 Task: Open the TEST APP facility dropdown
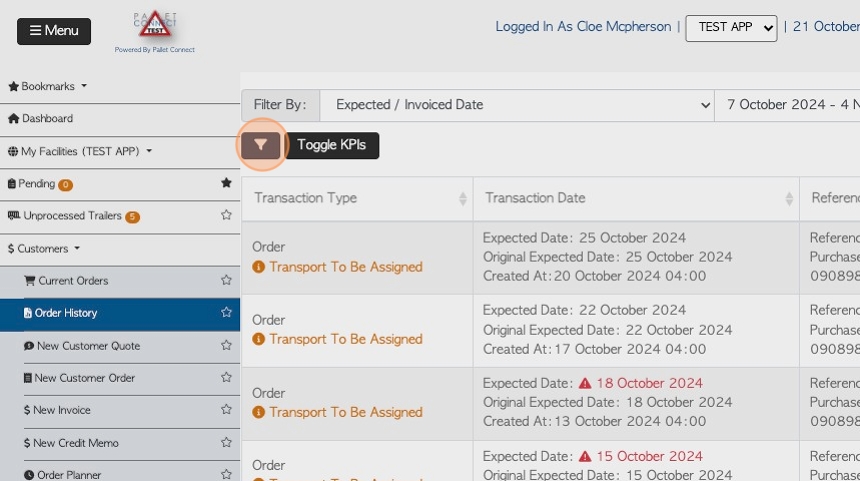[x=731, y=28]
